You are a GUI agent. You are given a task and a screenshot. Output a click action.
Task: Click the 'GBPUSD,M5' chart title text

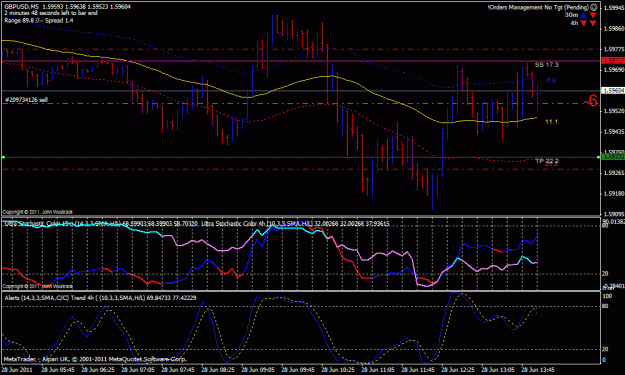[x=22, y=6]
